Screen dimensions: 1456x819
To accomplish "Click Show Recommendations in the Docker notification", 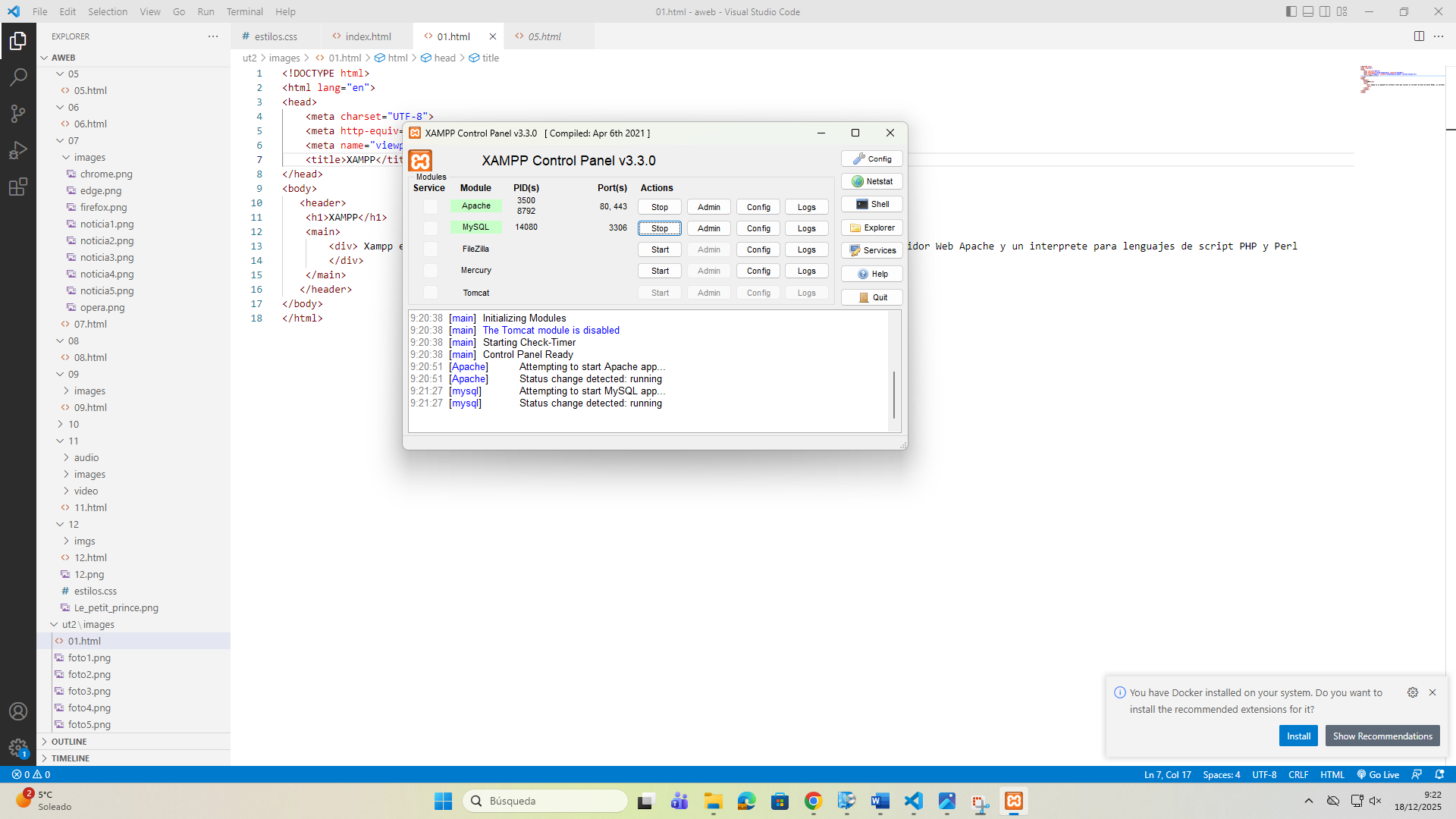I will [1382, 736].
